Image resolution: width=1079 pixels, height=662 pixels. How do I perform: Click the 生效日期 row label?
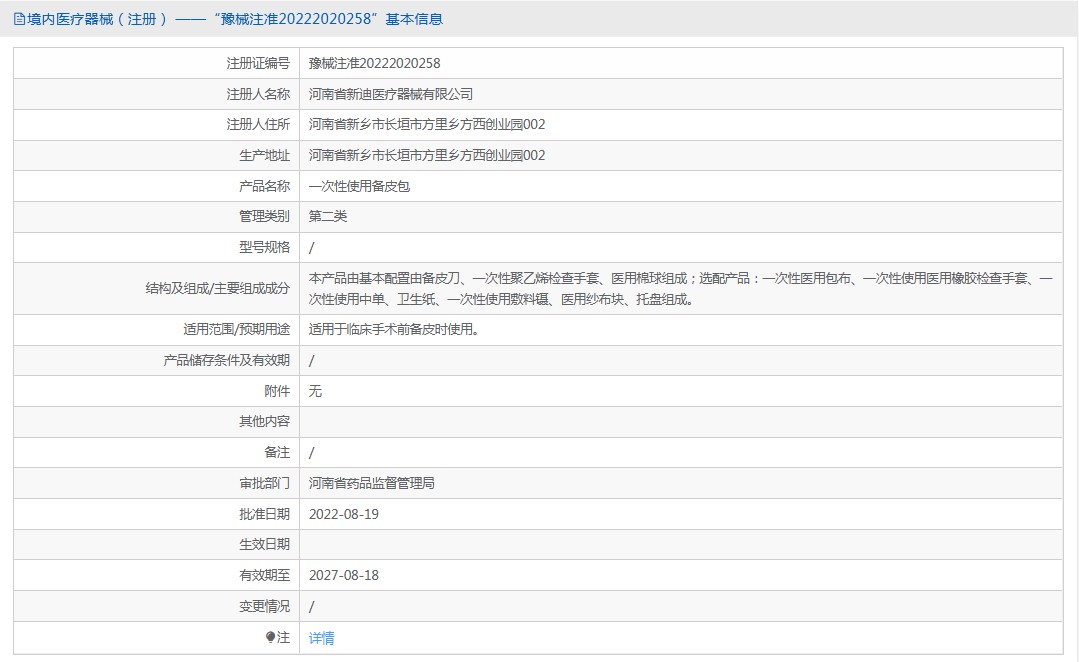(x=264, y=544)
